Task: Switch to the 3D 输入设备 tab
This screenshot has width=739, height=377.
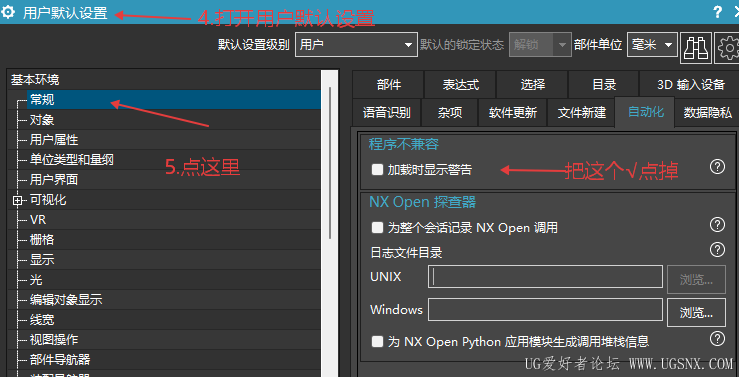Action: [x=690, y=85]
